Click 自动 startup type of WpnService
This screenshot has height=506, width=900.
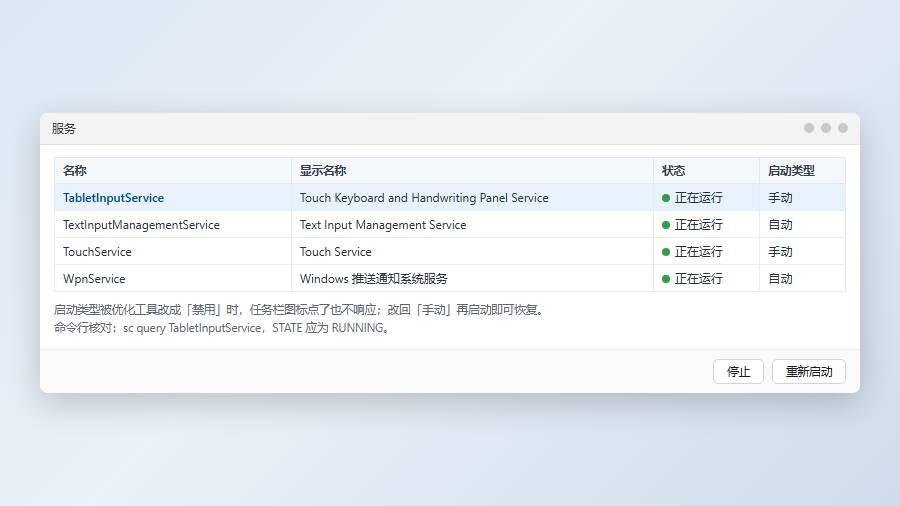[780, 279]
